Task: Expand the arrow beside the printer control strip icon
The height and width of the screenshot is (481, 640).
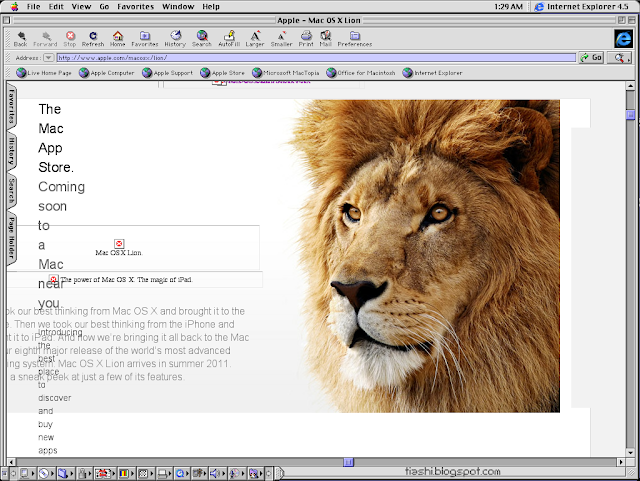Action: (x=170, y=474)
